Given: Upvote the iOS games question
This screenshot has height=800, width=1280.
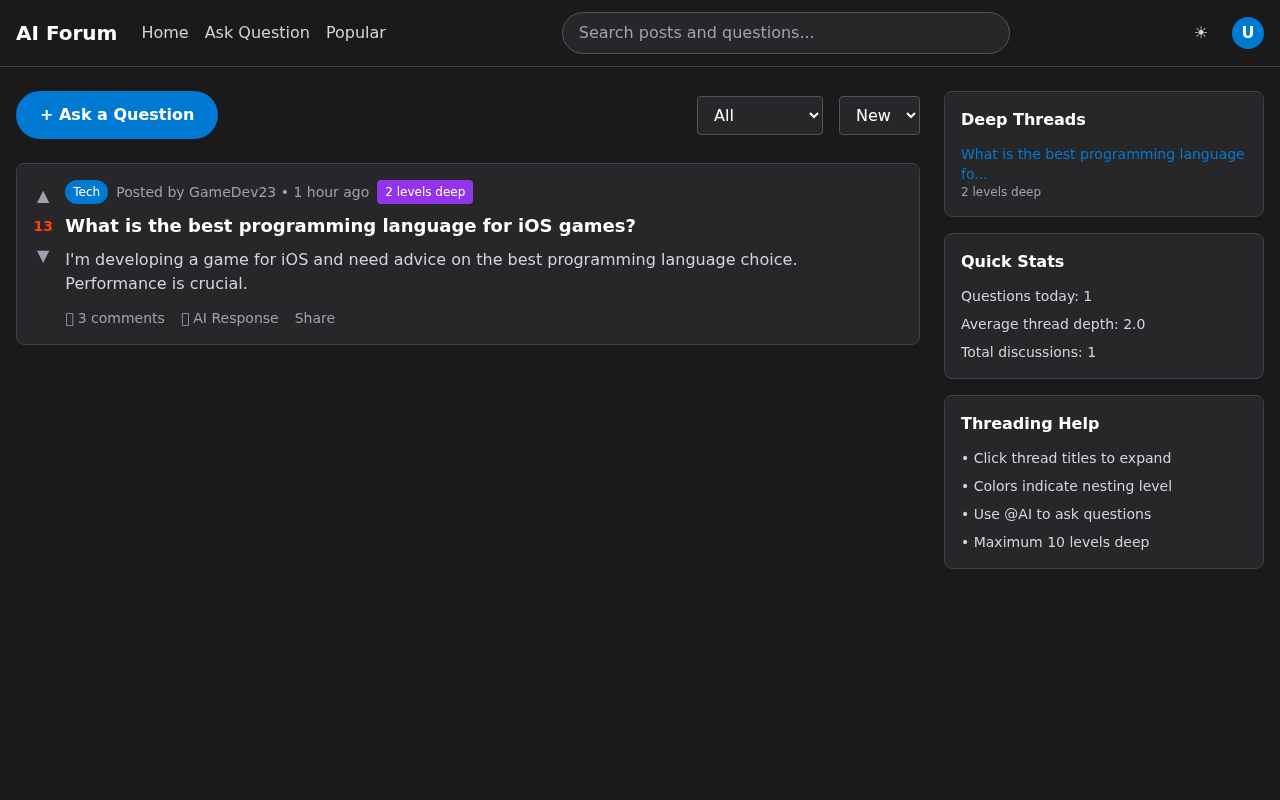Looking at the screenshot, I should pos(43,196).
